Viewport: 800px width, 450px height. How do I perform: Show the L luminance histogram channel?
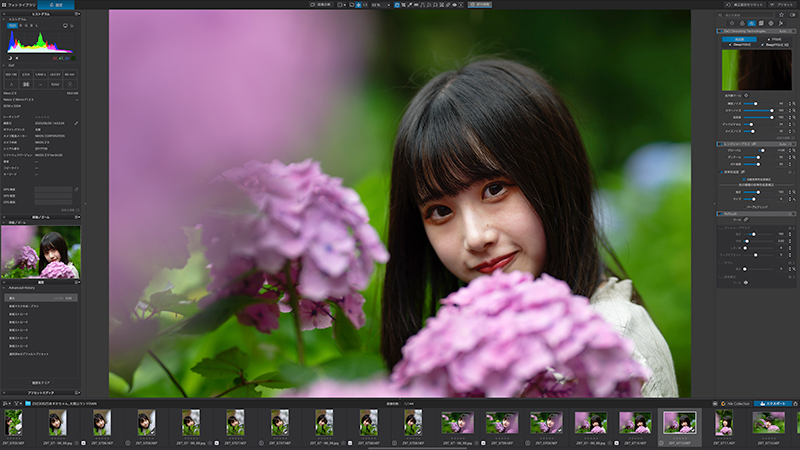coord(37,26)
